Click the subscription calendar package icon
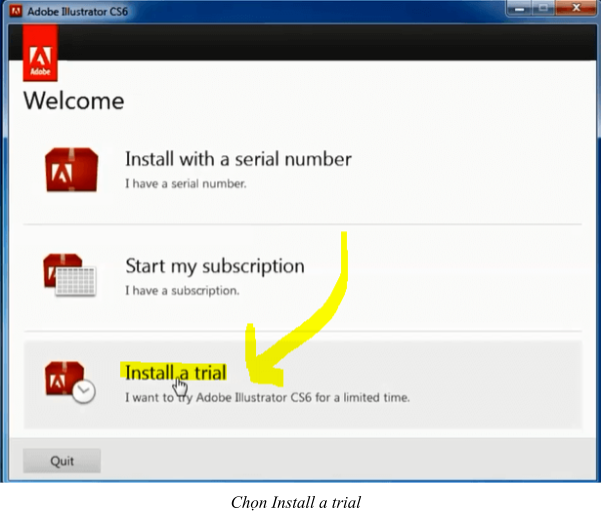601x514 pixels. pos(68,275)
